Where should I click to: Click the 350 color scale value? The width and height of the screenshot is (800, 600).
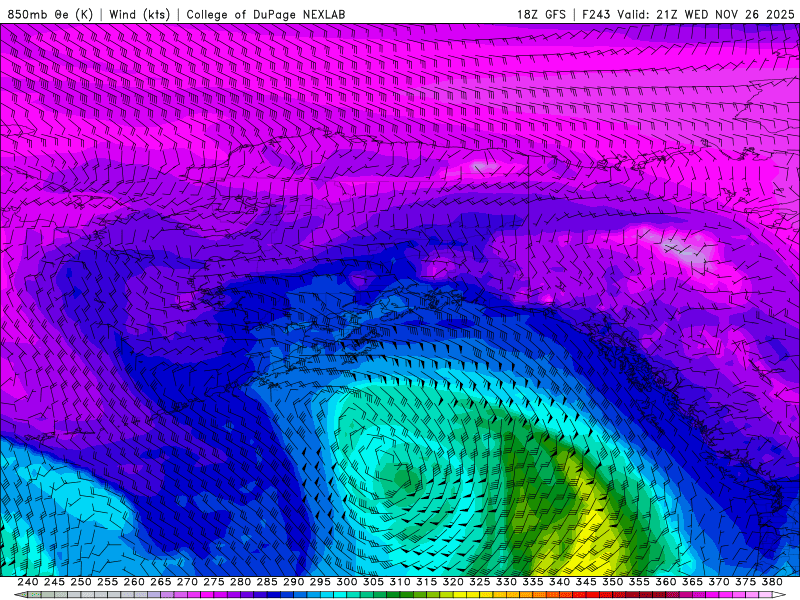(612, 582)
